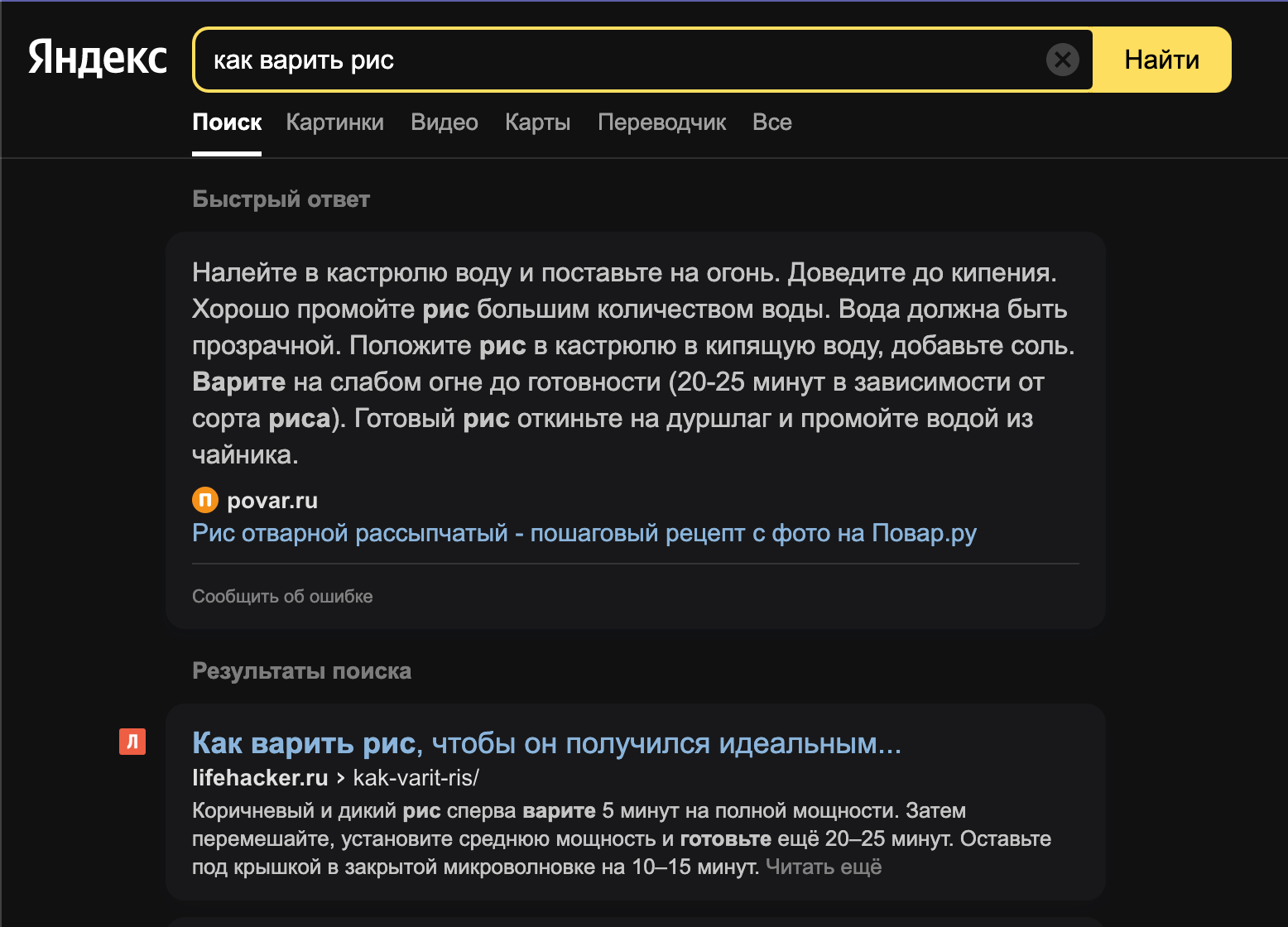The width and height of the screenshot is (1288, 927).
Task: Open the Переводчик tab
Action: pos(661,122)
